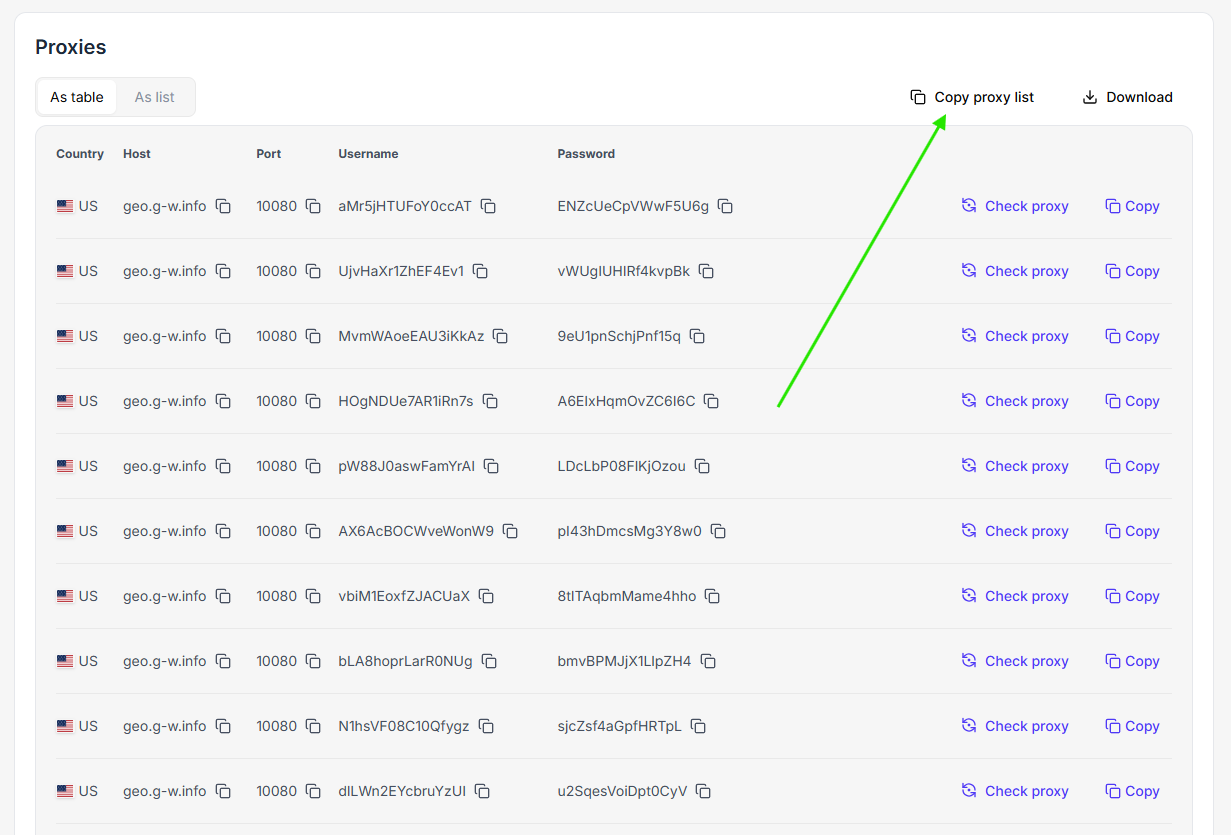Copy username N1hsVF08C10Qfygz via copy icon
The height and width of the screenshot is (835, 1231).
click(x=486, y=726)
